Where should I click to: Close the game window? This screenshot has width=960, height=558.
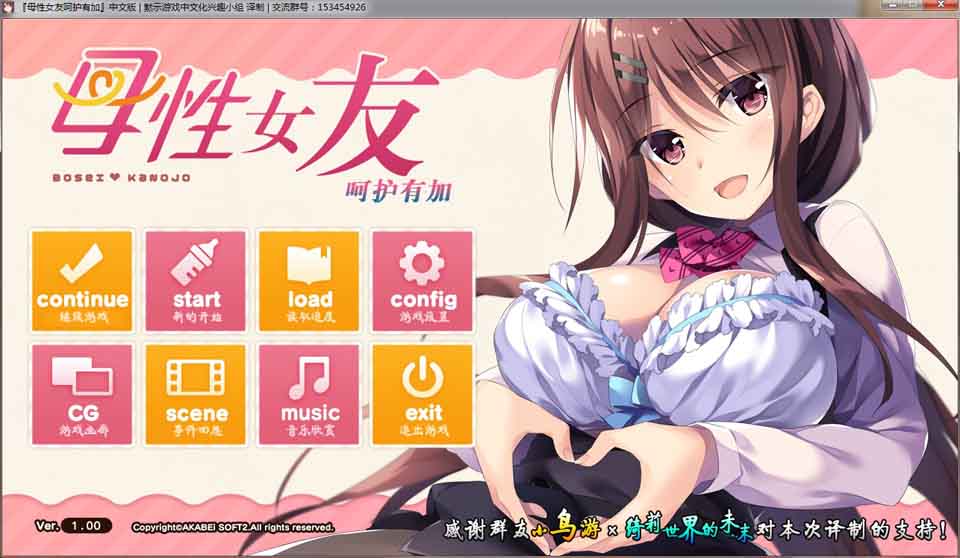pos(942,5)
